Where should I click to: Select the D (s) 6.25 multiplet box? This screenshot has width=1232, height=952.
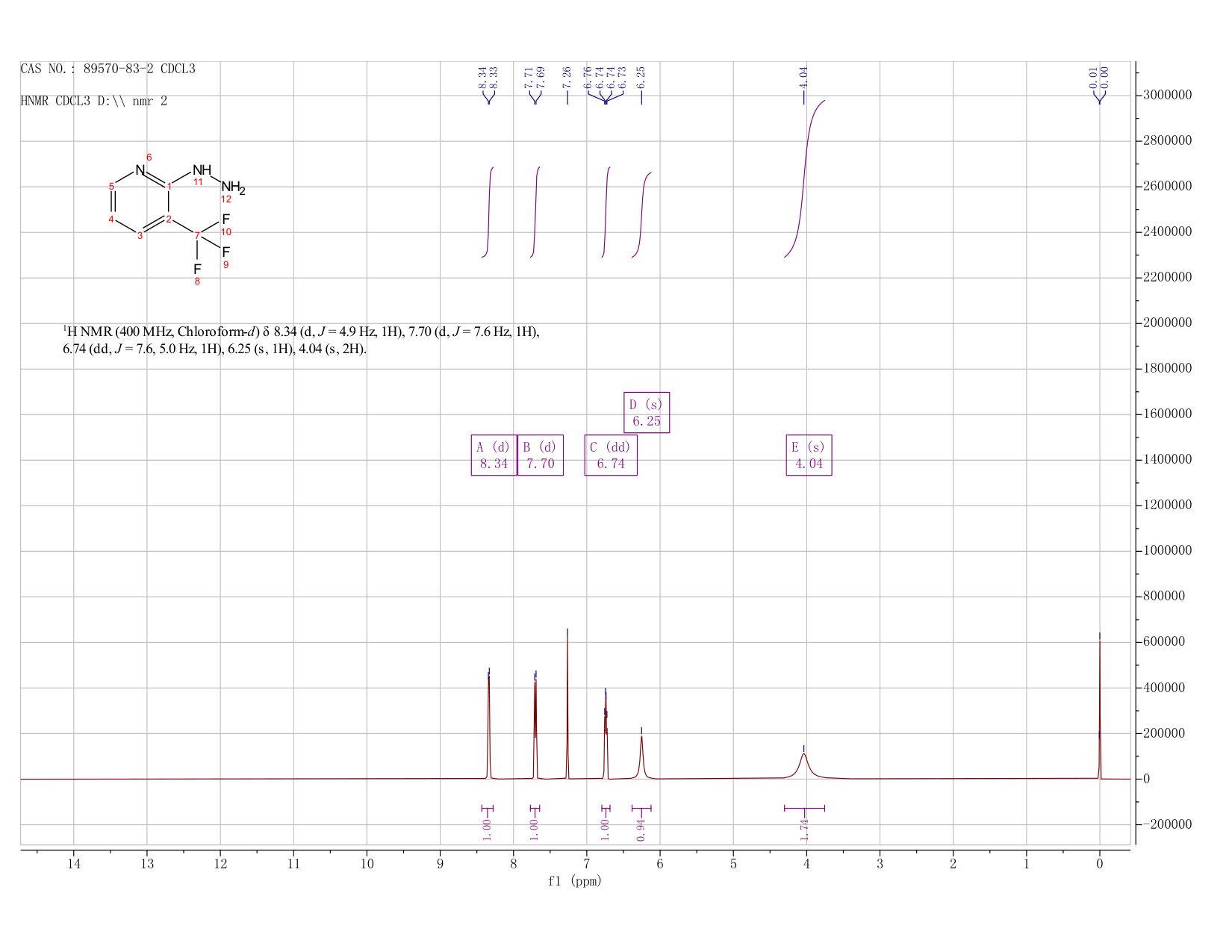pos(647,412)
